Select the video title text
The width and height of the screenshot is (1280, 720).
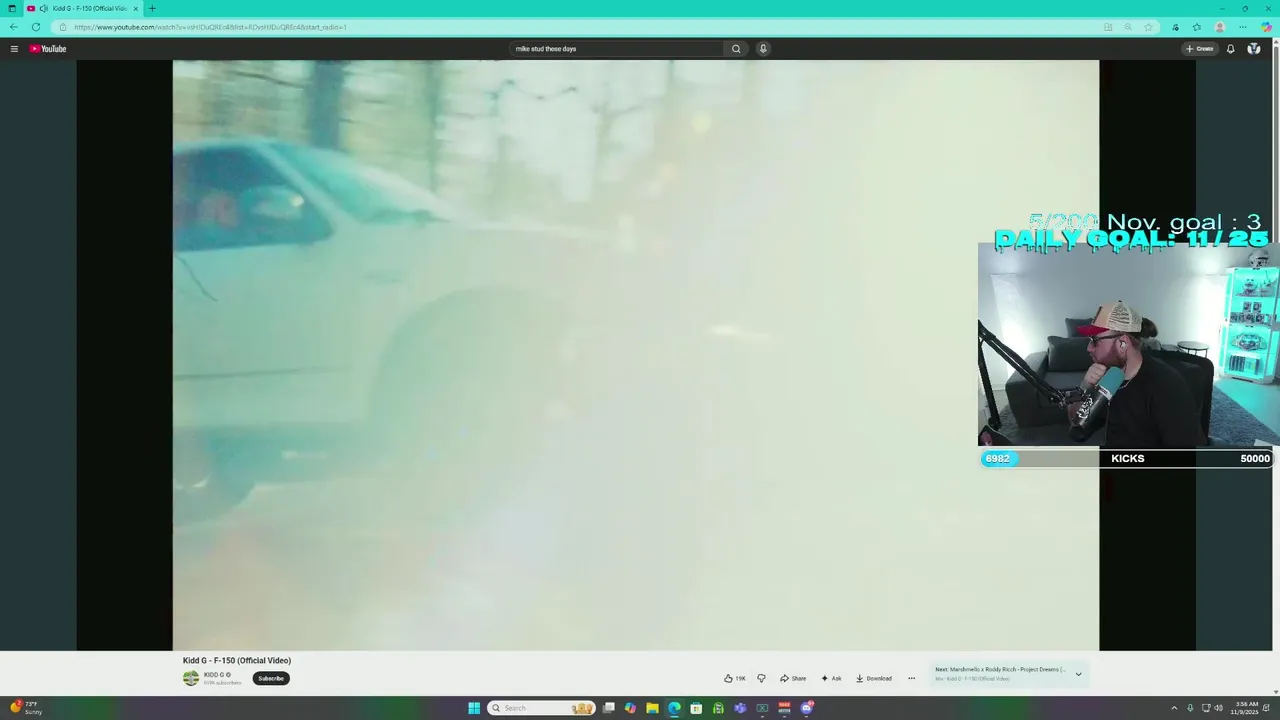point(237,661)
